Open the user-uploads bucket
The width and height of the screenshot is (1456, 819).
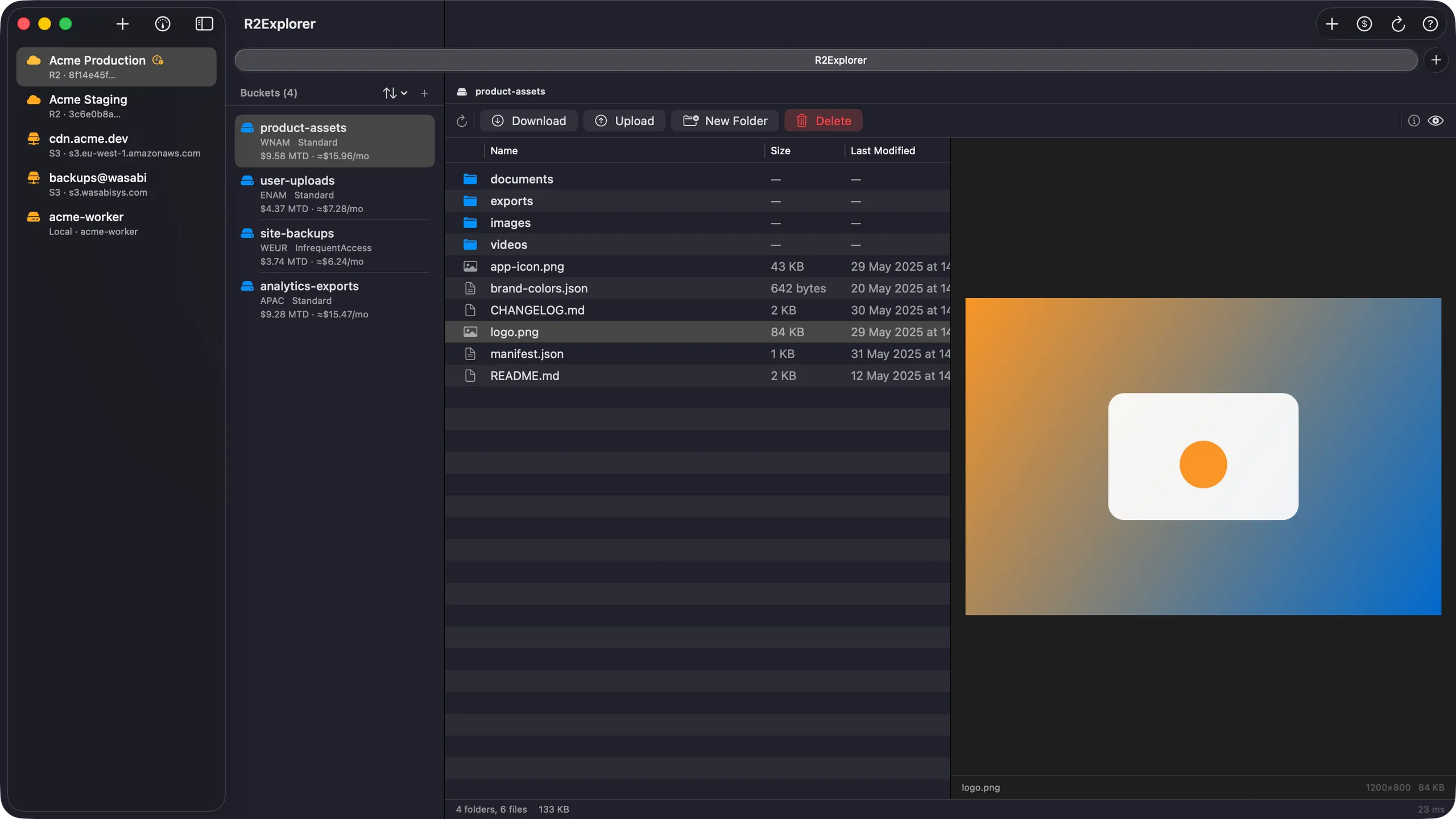(x=334, y=194)
